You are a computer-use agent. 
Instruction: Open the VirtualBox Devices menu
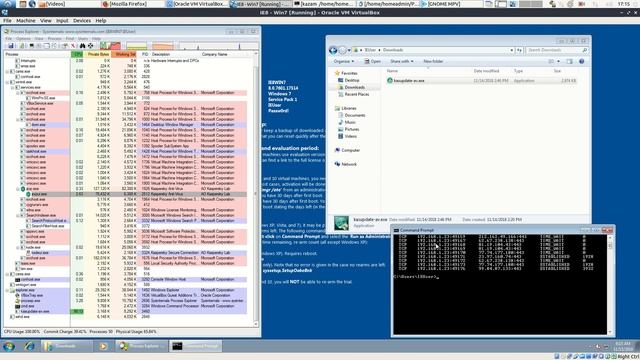82,20
